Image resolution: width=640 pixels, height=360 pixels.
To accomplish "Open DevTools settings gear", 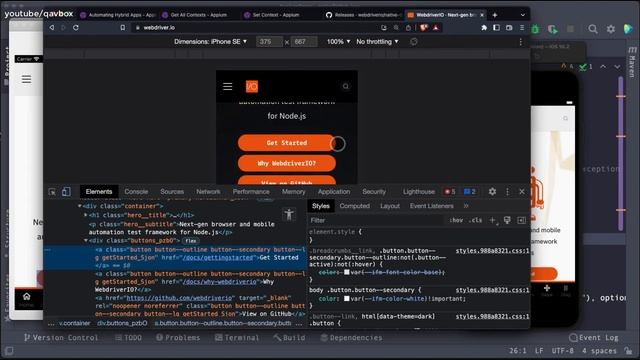I will (x=493, y=191).
